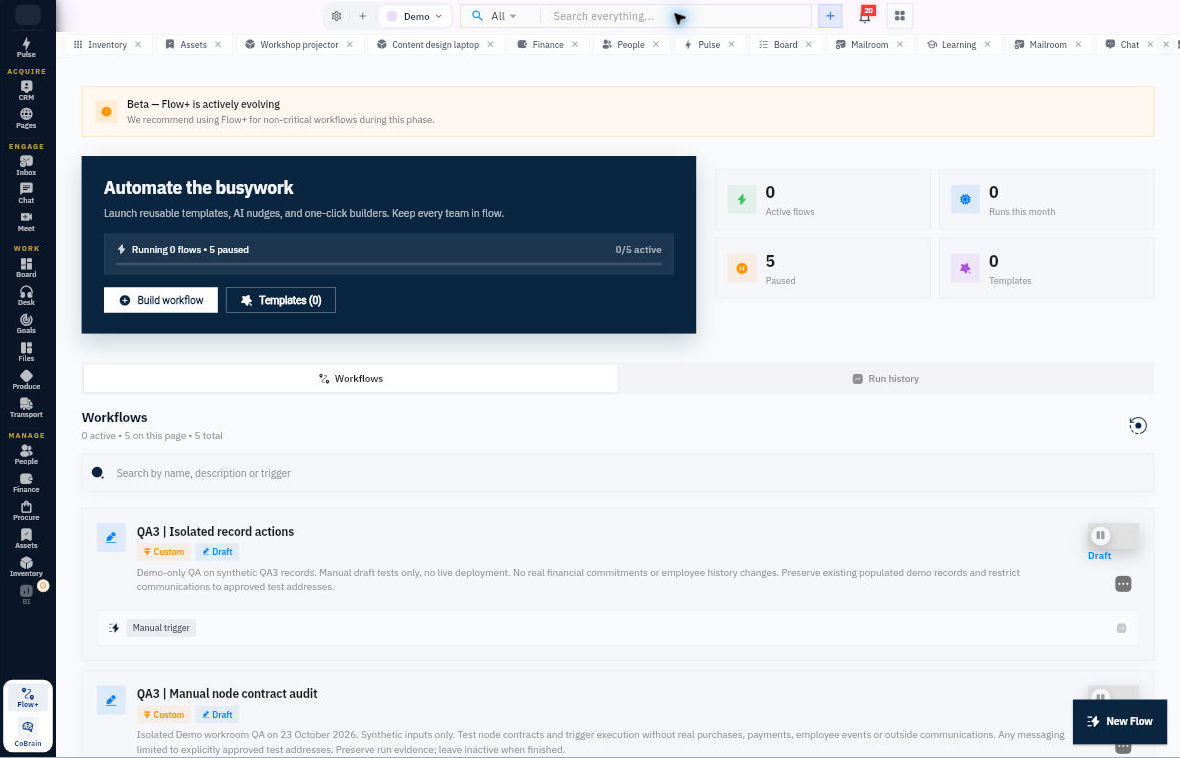Open CoBrain in the sidebar
Screen dimensions: 1180x758
pos(28,732)
